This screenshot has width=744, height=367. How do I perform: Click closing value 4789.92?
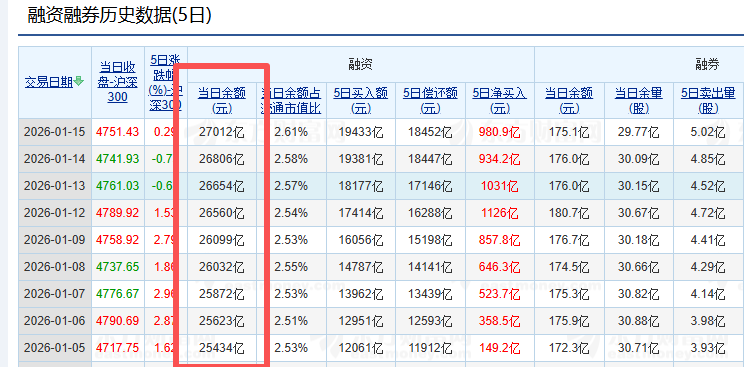[x=118, y=213]
